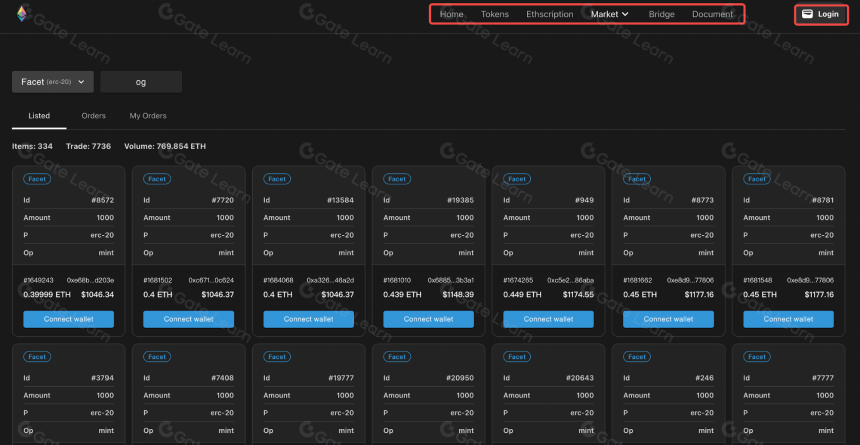860x445 pixels.
Task: Switch to the Orders tab
Action: click(x=93, y=116)
